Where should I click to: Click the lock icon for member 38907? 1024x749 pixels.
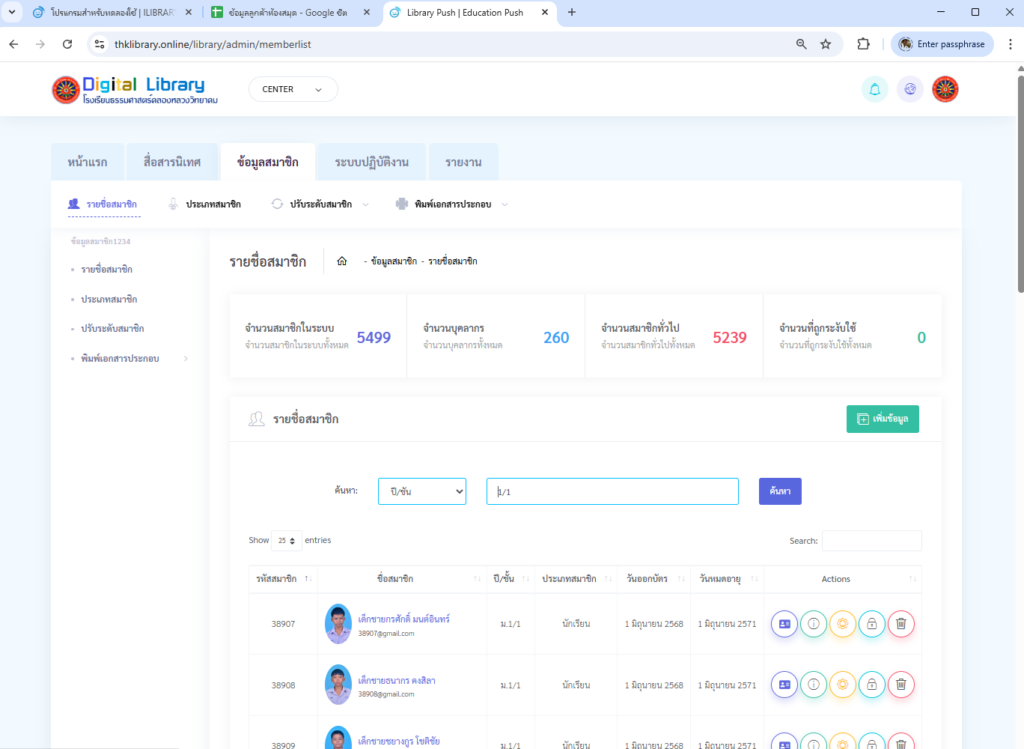pyautogui.click(x=872, y=624)
